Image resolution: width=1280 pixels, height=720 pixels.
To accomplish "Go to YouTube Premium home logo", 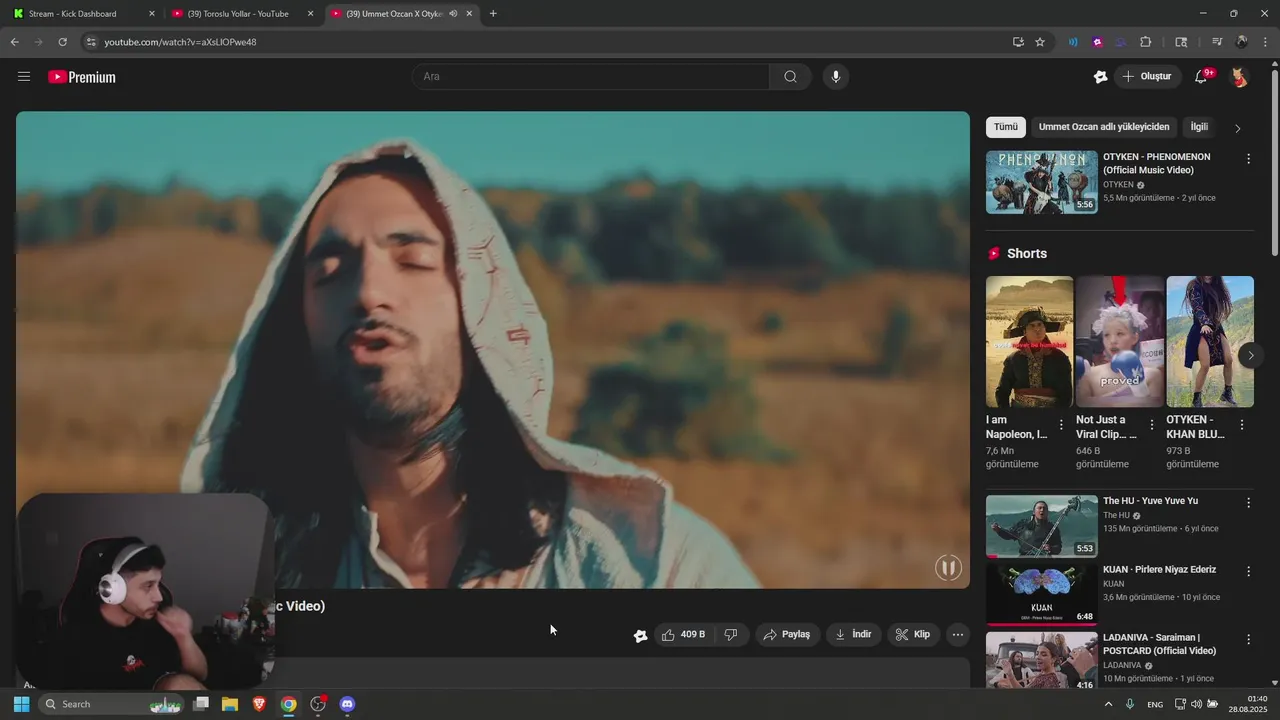I will [82, 77].
